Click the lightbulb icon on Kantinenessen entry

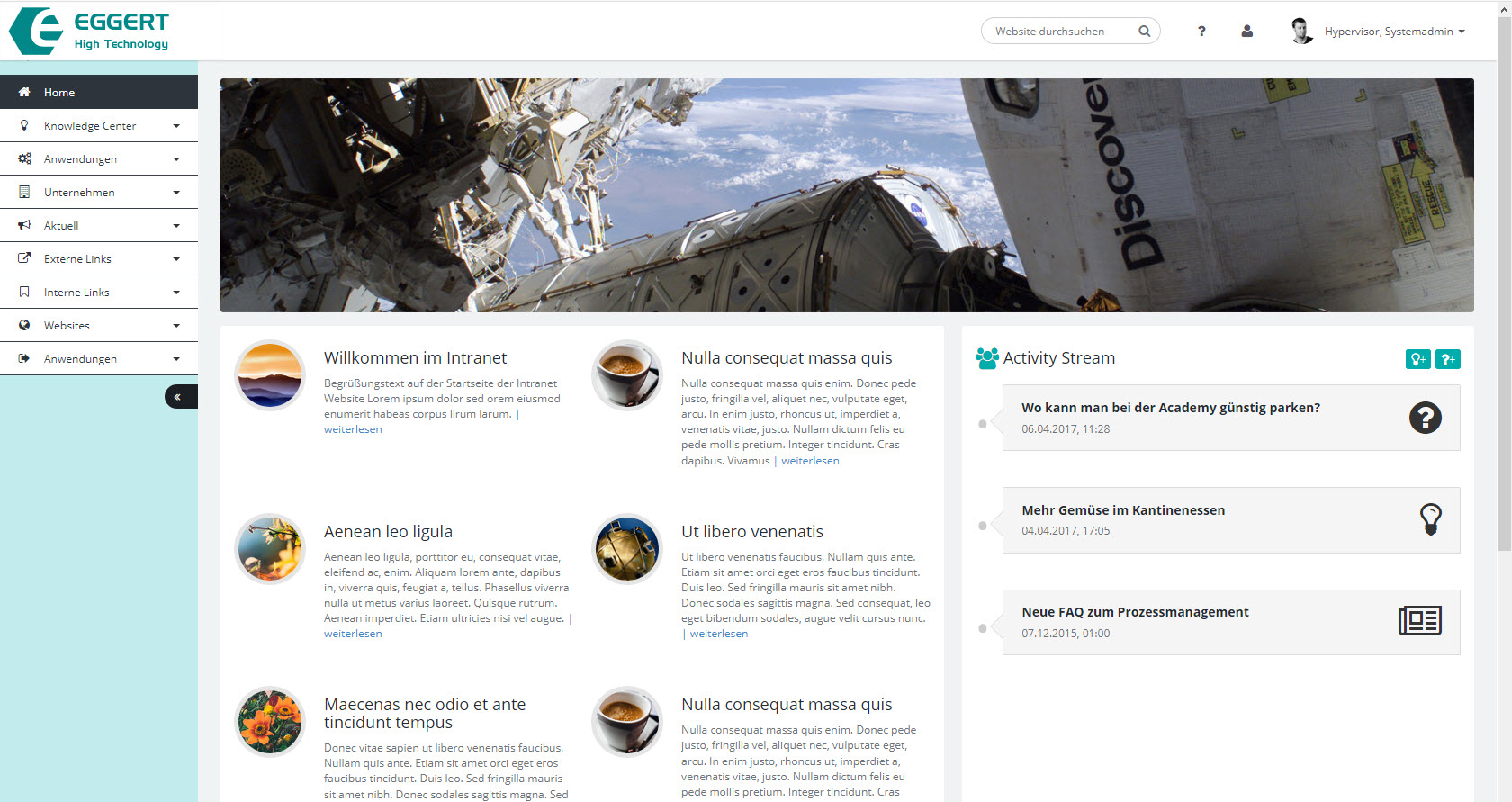pos(1430,519)
